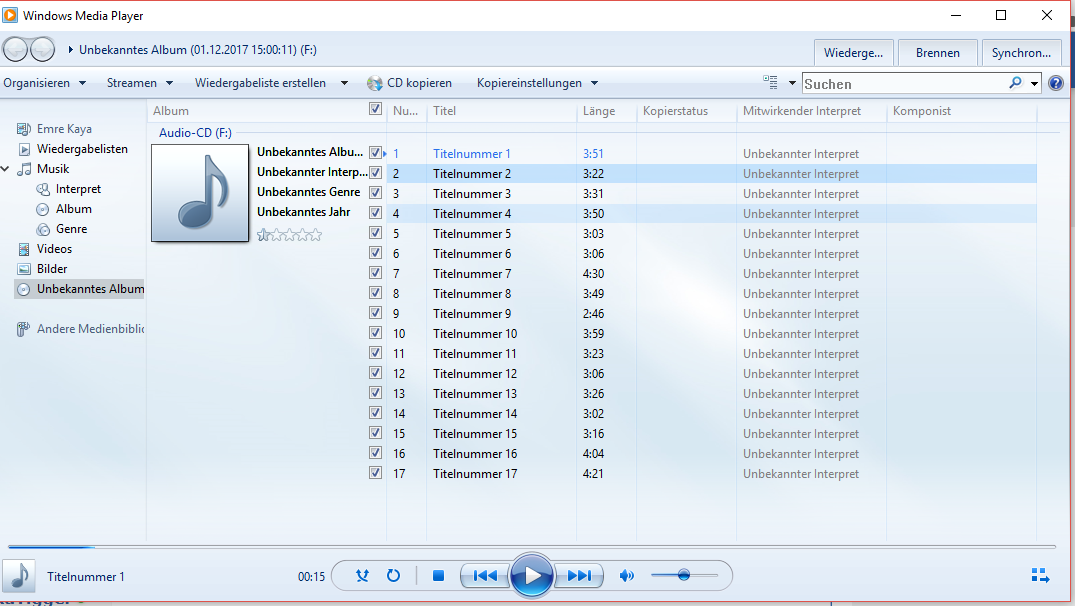Select Titelnummer 10 row

(x=712, y=334)
